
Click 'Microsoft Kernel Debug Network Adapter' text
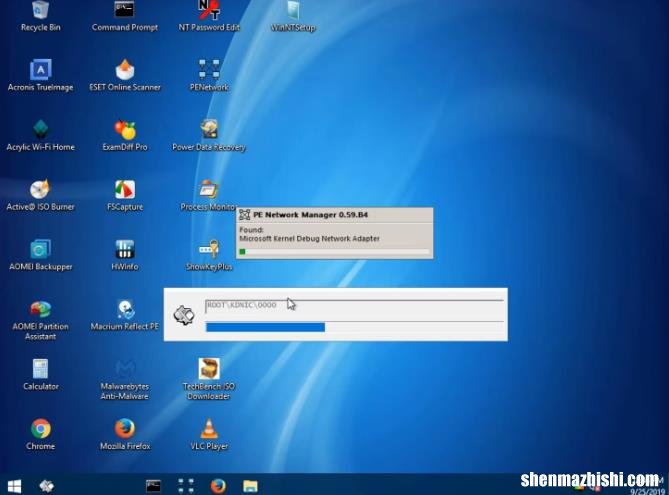(309, 239)
